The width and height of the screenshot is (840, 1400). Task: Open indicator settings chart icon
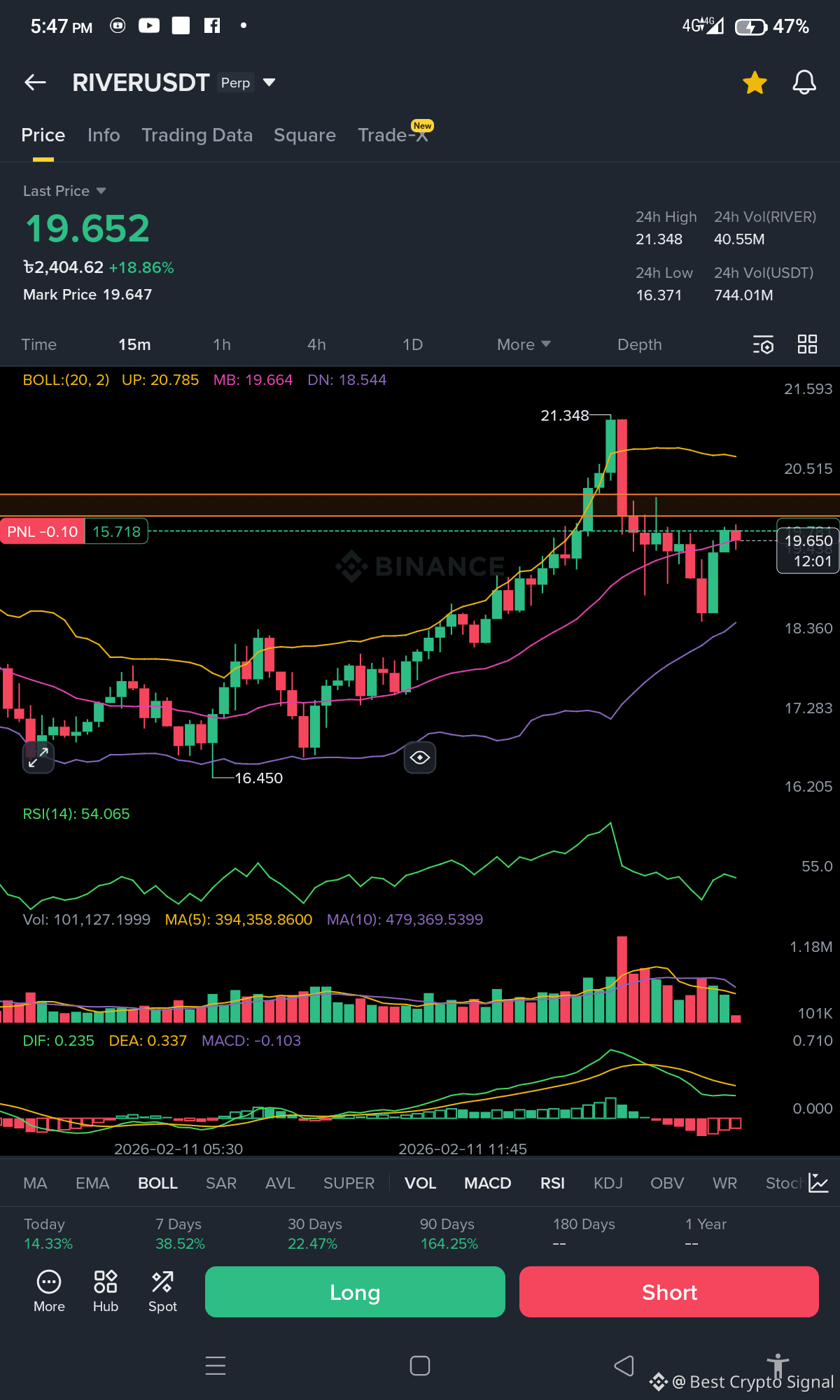pos(818,1183)
